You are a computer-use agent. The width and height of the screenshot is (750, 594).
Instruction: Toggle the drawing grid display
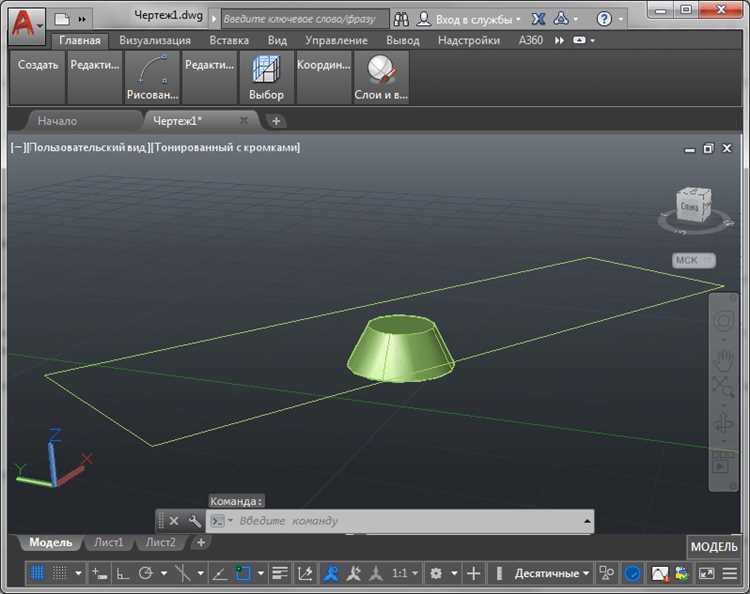click(x=37, y=572)
